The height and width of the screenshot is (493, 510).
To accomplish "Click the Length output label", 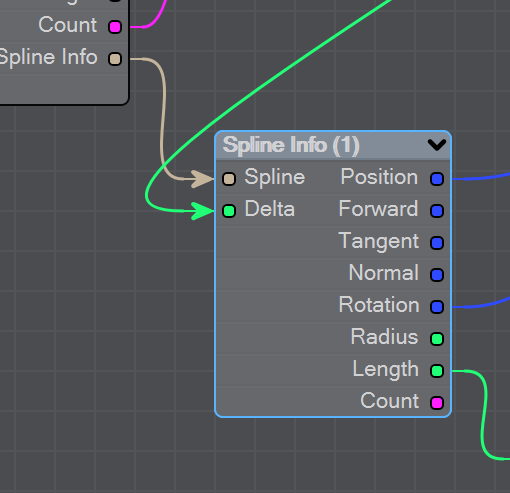I will pos(386,370).
